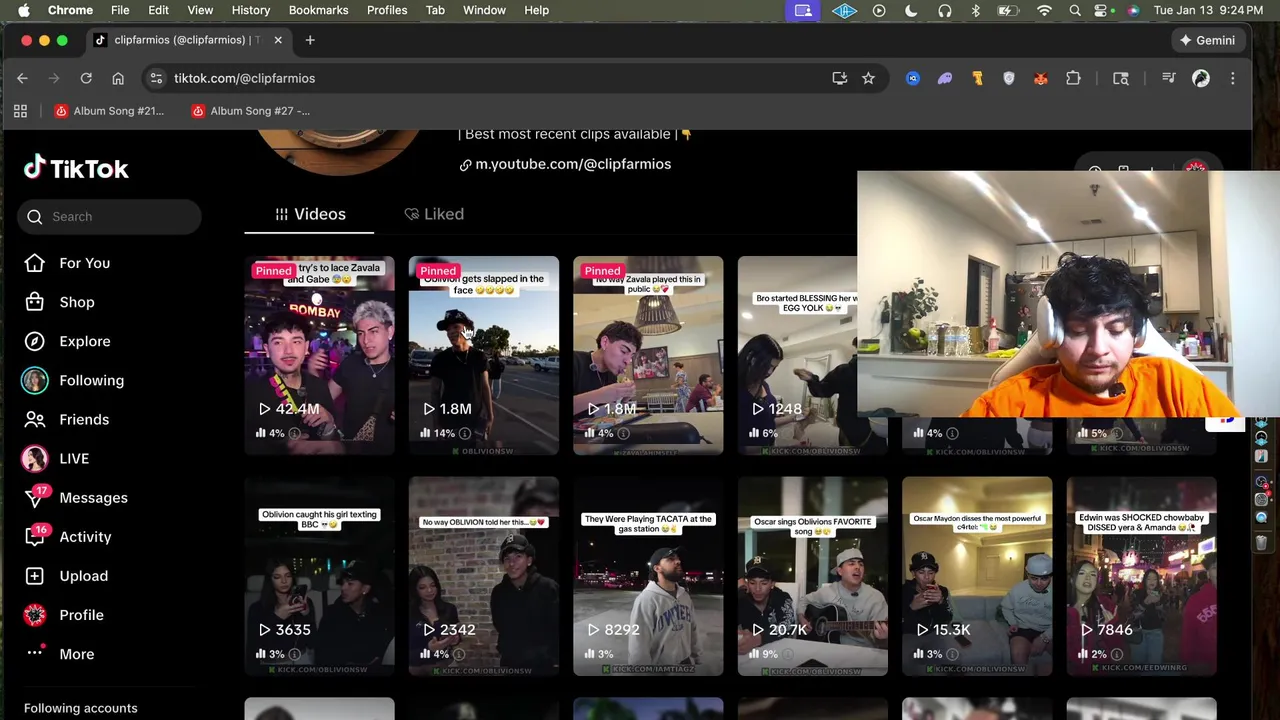Expand the More sidebar menu
Viewport: 1280px width, 720px height.
(76, 654)
